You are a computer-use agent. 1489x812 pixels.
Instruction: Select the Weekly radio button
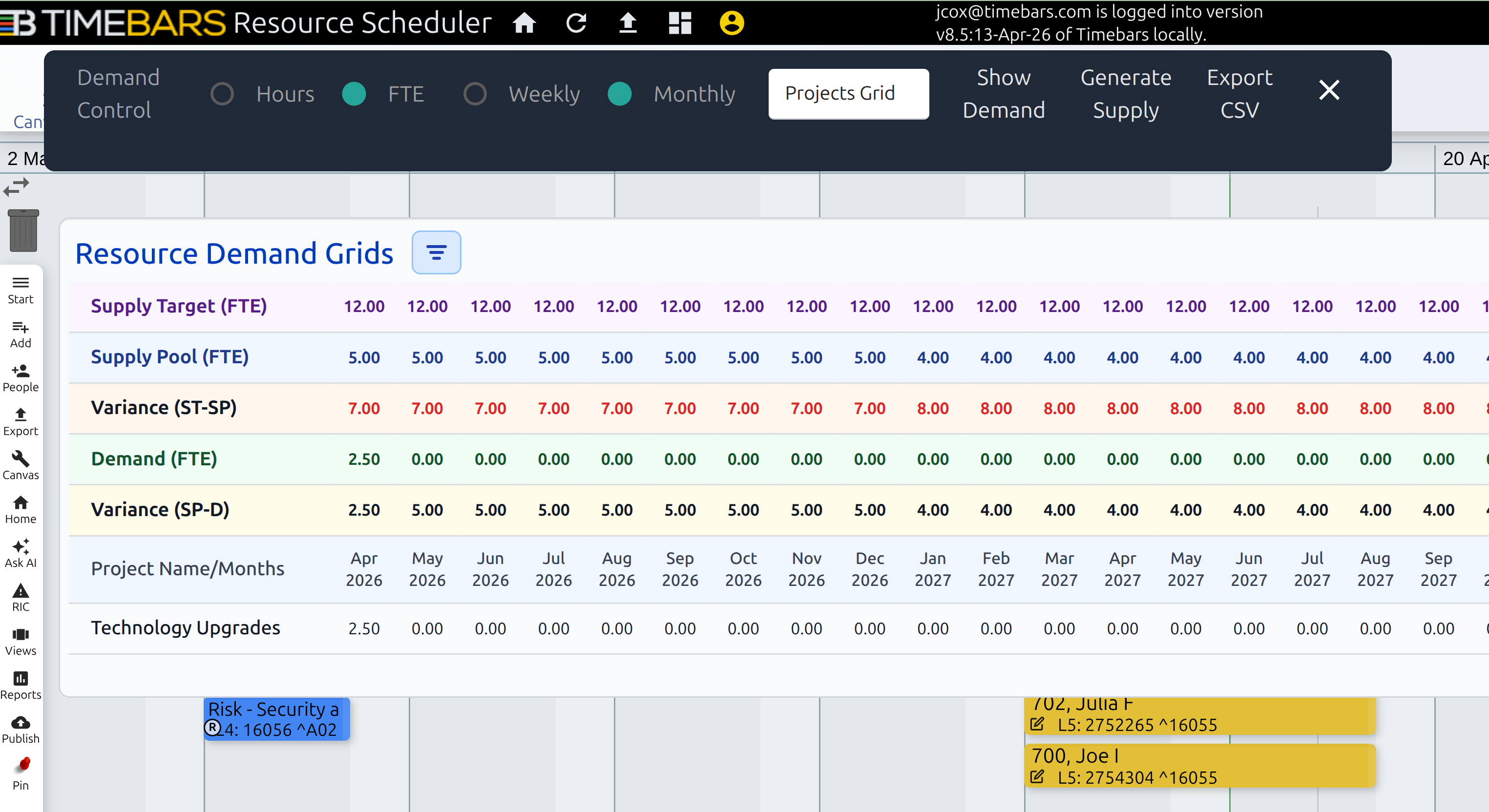[x=475, y=94]
